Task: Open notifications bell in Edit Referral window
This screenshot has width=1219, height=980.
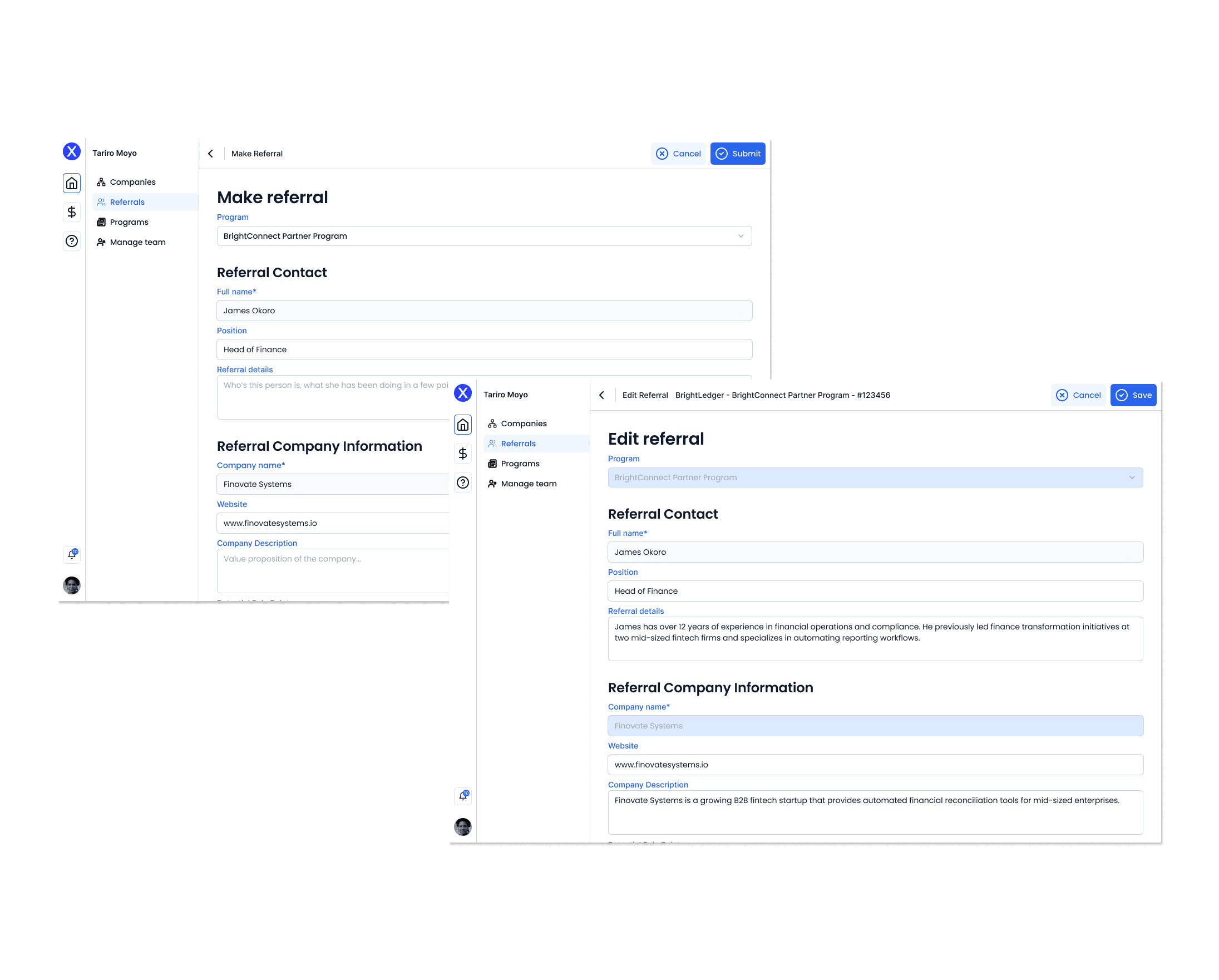Action: (463, 796)
